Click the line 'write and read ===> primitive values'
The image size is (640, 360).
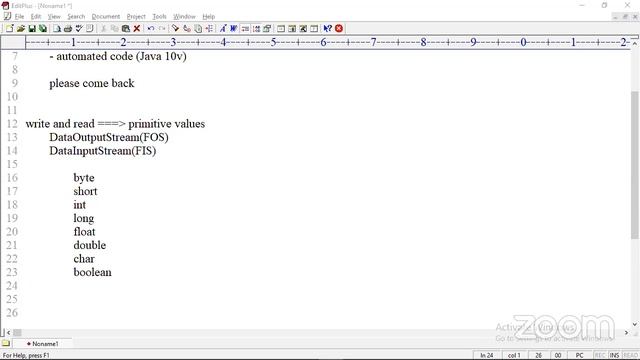click(115, 124)
